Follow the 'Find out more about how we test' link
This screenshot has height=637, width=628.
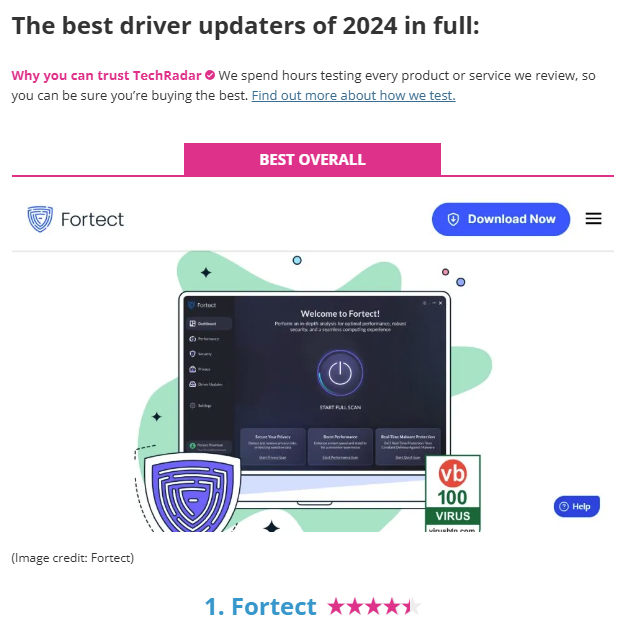click(353, 95)
